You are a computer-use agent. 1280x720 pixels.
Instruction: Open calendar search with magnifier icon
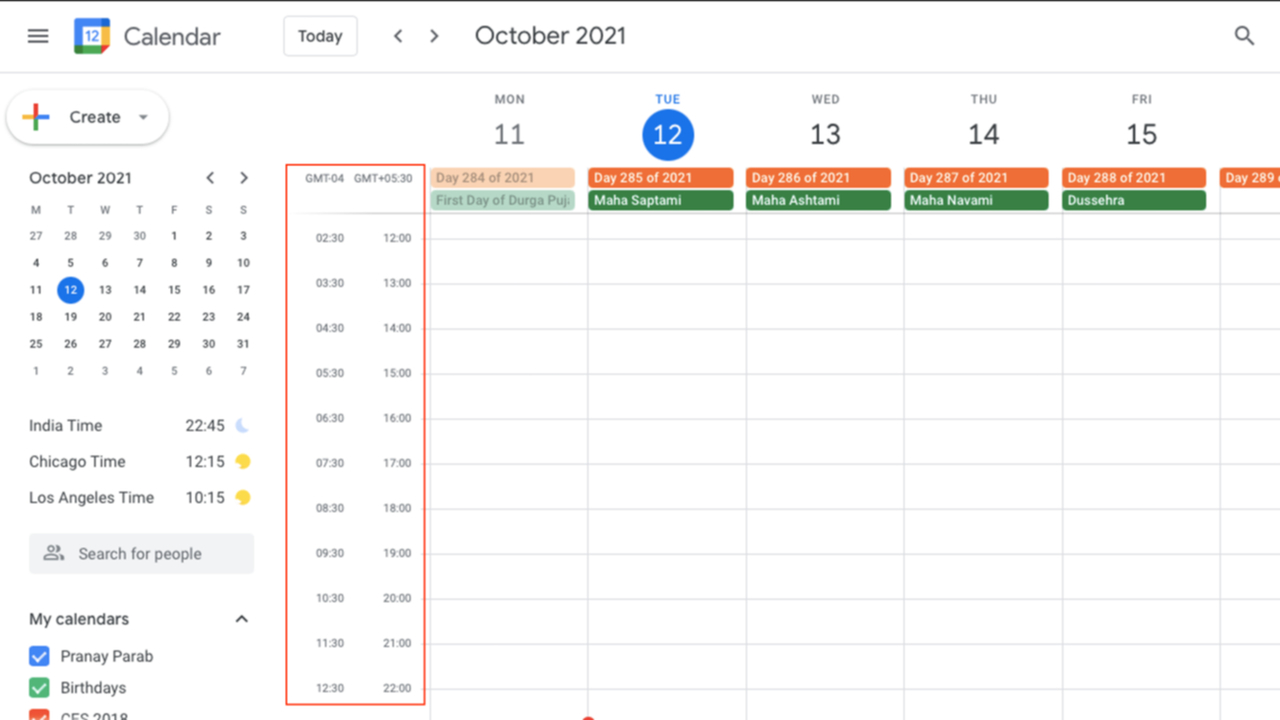click(x=1244, y=36)
